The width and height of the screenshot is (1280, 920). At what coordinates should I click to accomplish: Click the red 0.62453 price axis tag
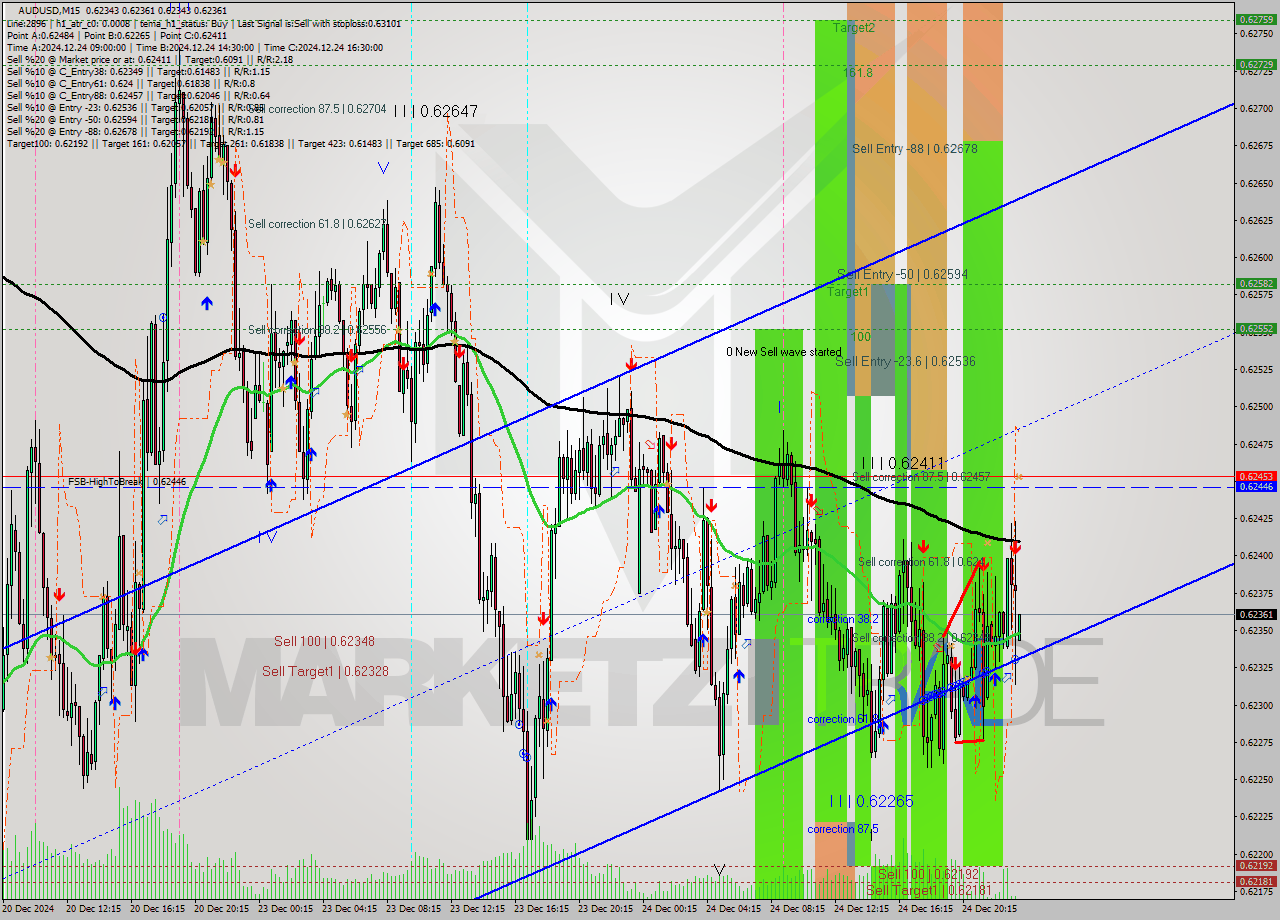tap(1255, 476)
